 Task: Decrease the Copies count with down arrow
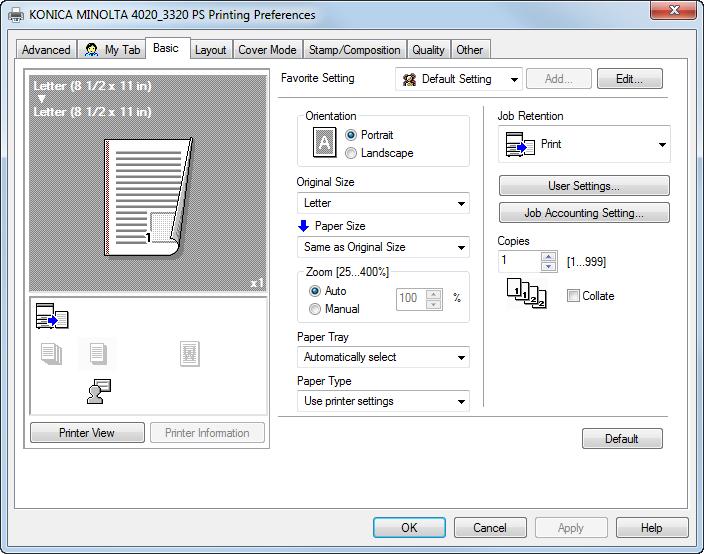[x=549, y=267]
